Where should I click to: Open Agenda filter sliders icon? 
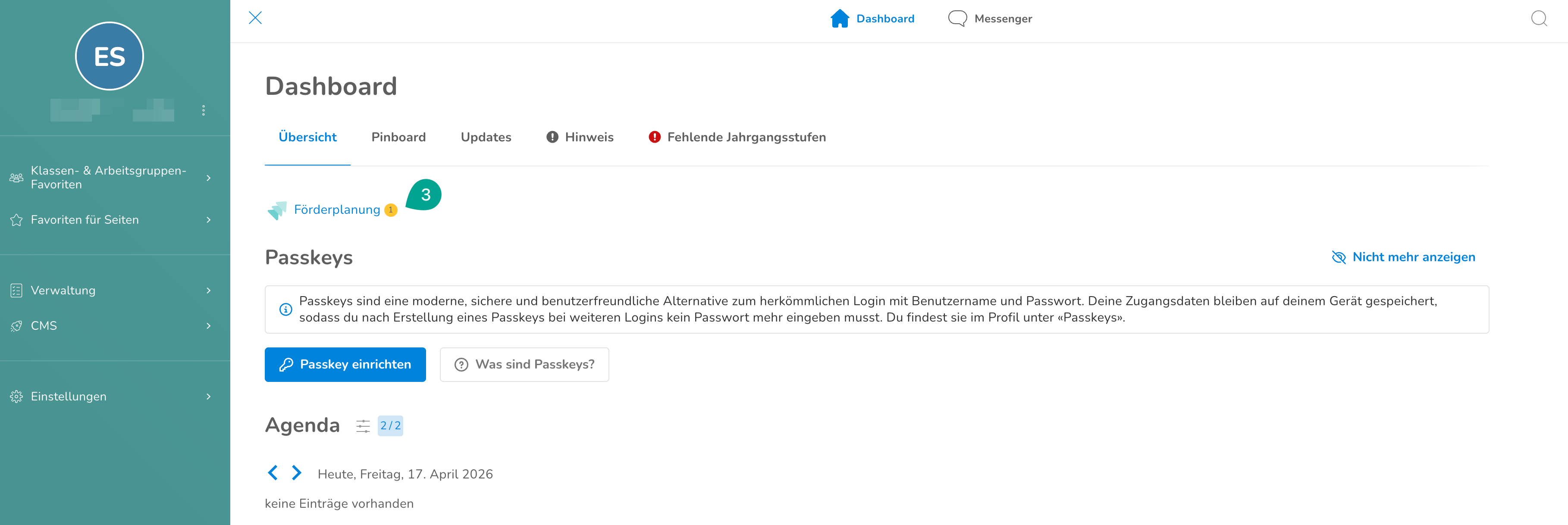(x=363, y=426)
